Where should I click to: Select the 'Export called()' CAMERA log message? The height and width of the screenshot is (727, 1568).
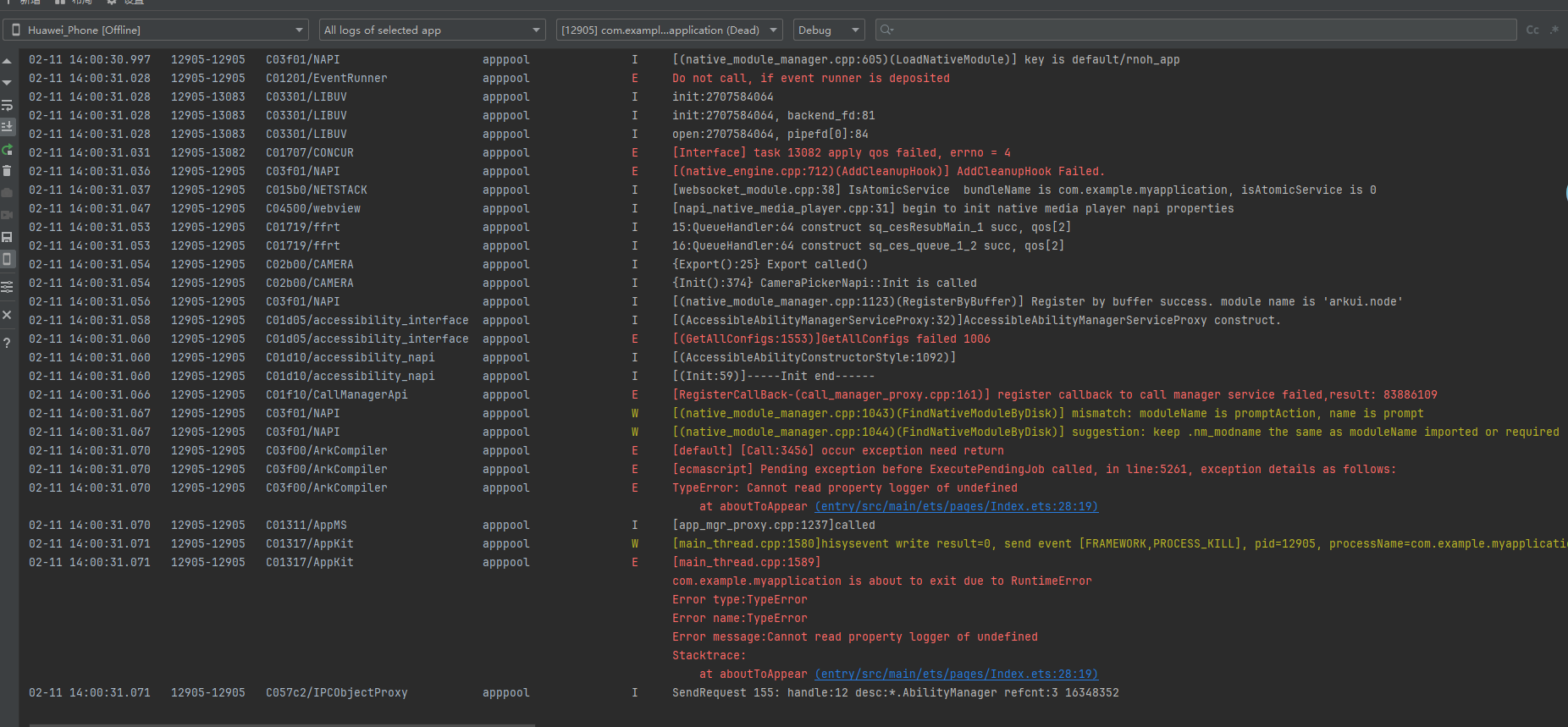pyautogui.click(x=770, y=264)
